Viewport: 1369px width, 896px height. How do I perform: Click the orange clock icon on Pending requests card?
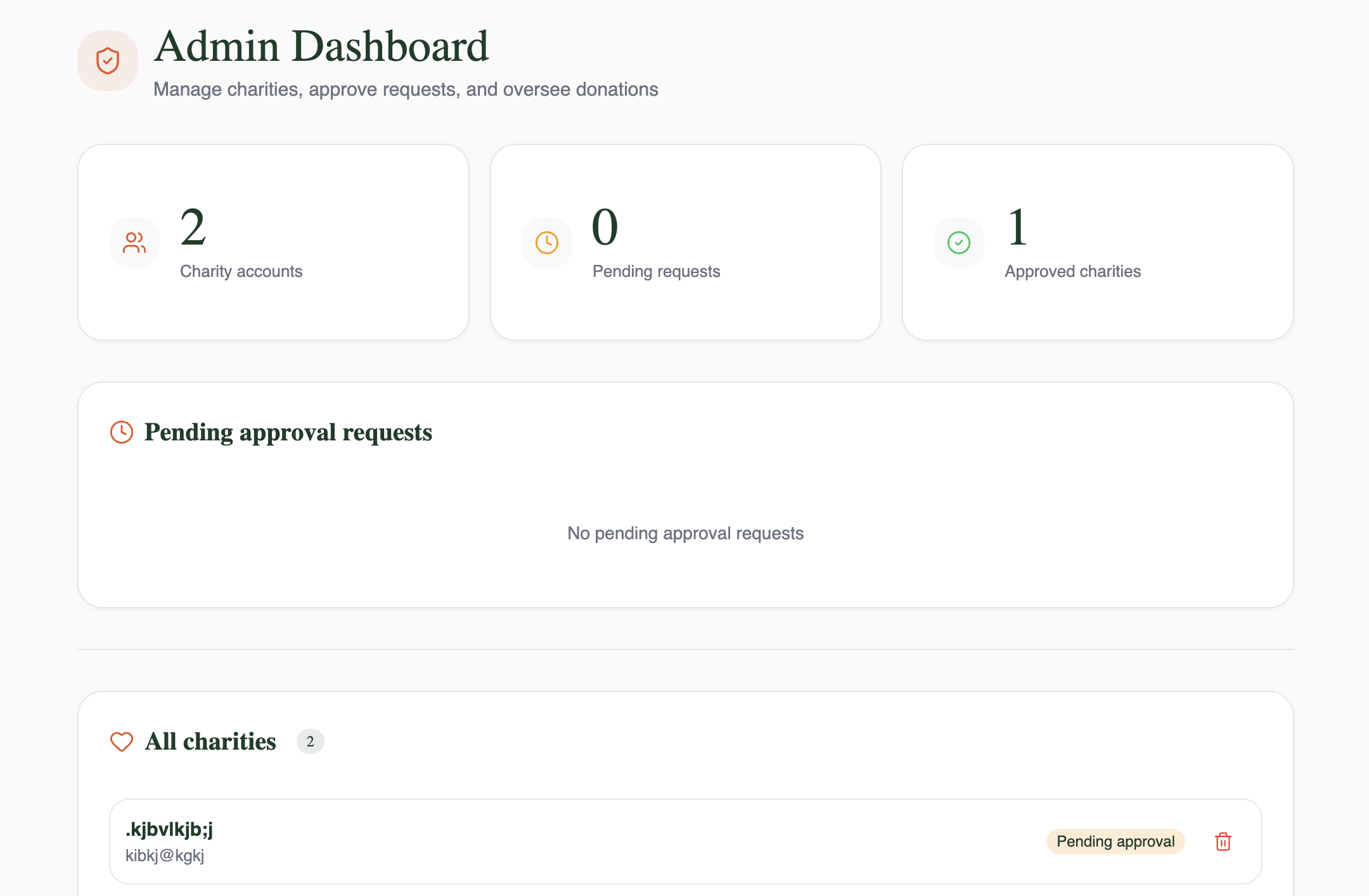(546, 243)
